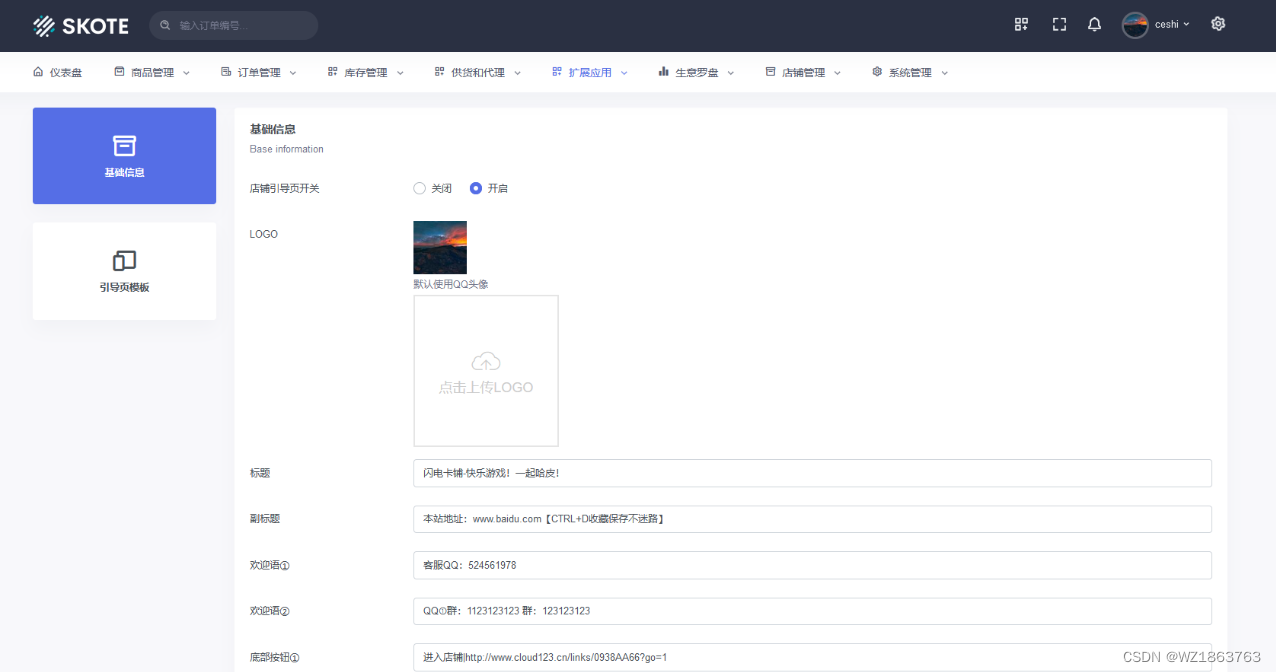Toggle fullscreen mode icon

(x=1059, y=24)
